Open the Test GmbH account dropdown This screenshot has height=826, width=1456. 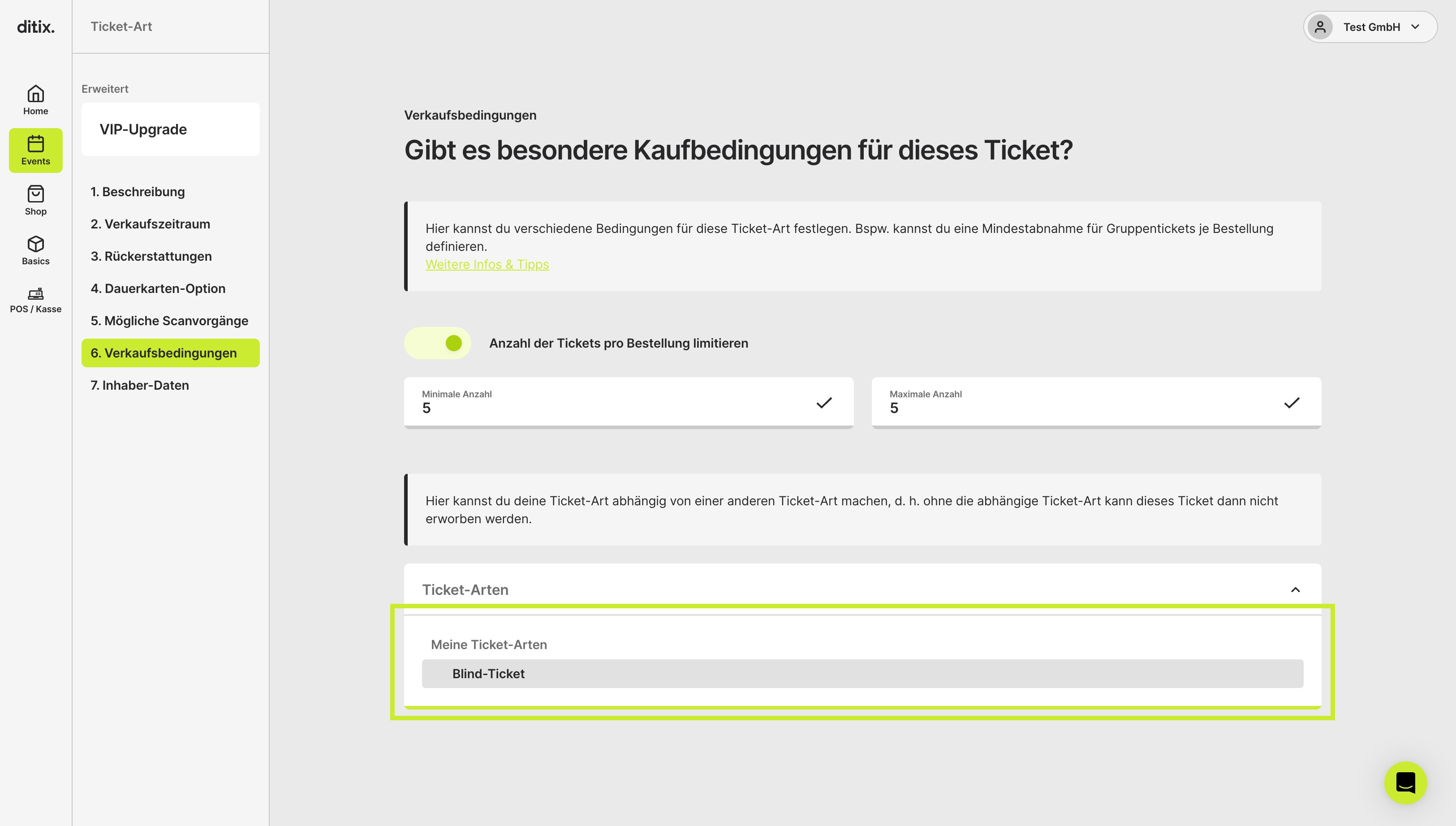[x=1370, y=27]
